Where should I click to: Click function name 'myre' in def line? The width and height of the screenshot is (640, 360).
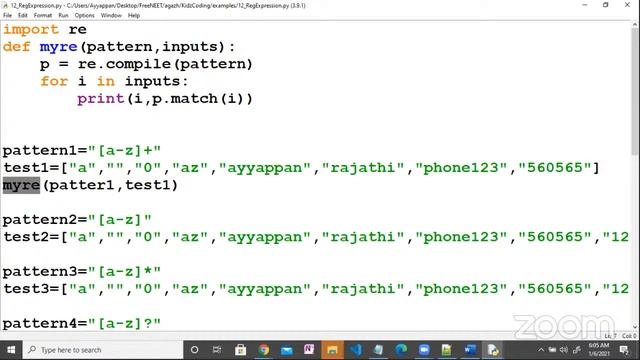(58, 47)
